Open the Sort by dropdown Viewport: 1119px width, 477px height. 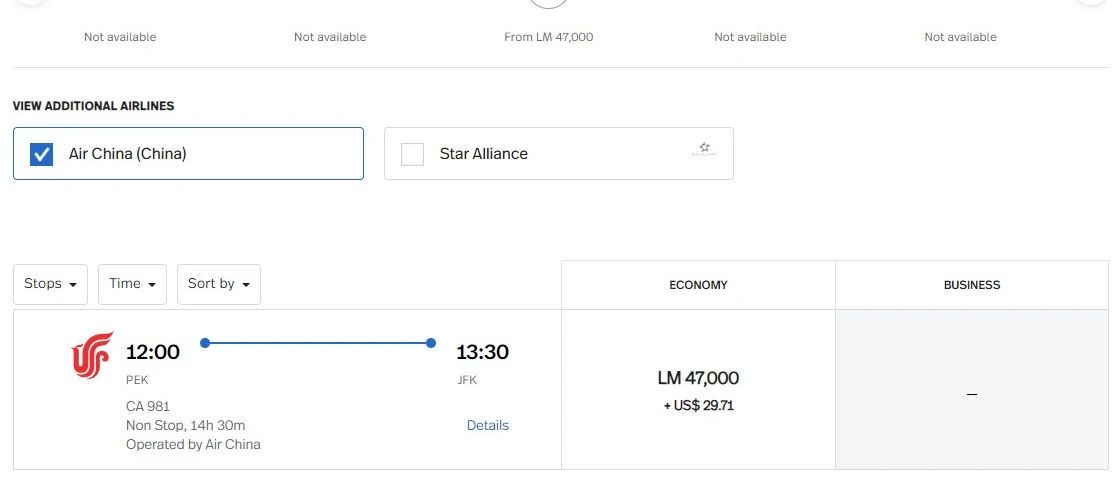(219, 284)
